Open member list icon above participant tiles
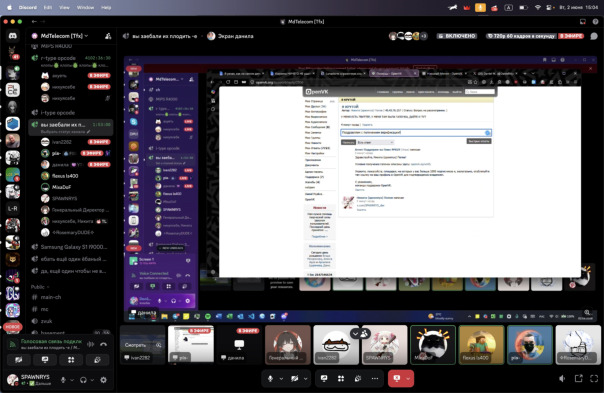 [x=365, y=334]
